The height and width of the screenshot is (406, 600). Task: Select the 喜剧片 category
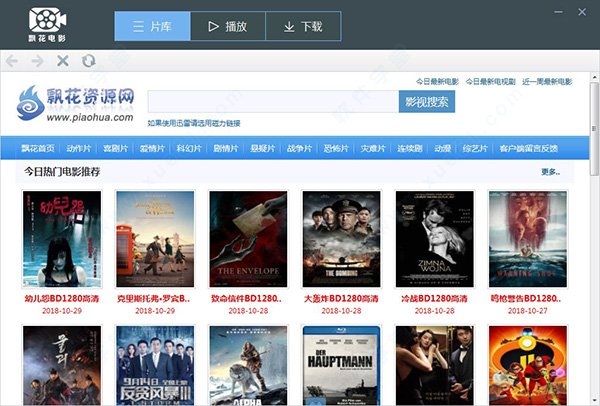click(116, 148)
